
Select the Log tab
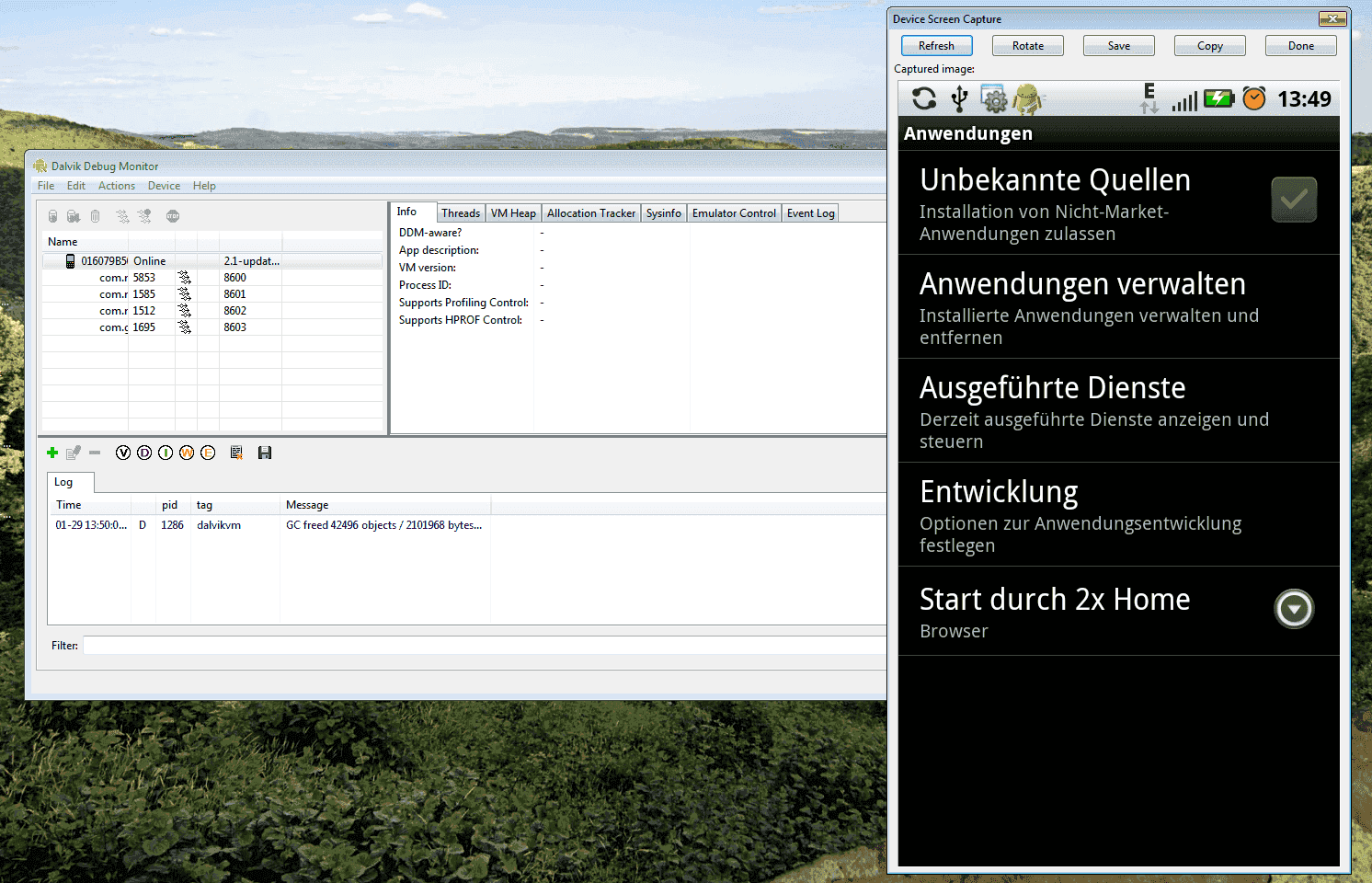[x=70, y=482]
